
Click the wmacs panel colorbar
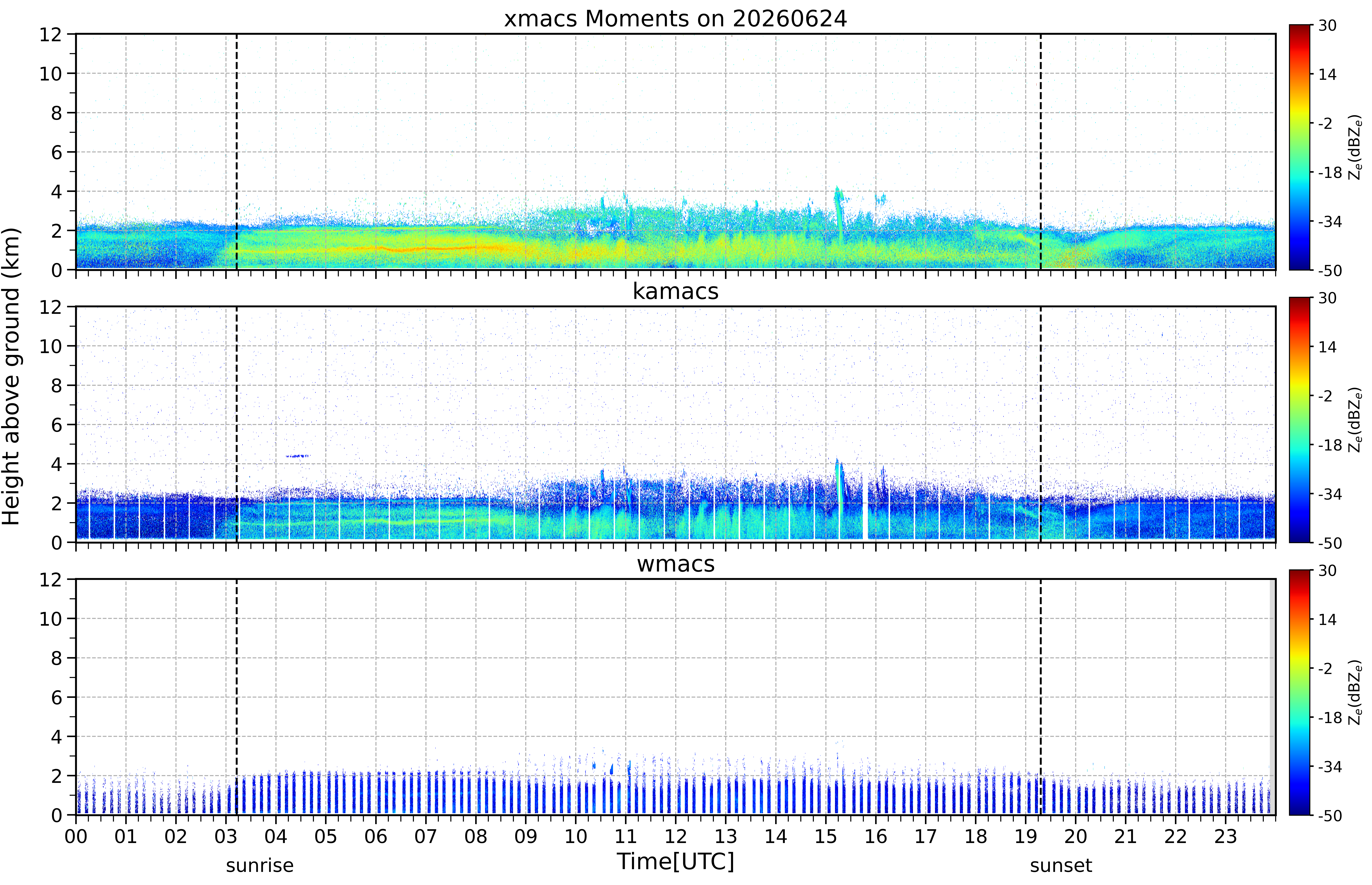1299,693
